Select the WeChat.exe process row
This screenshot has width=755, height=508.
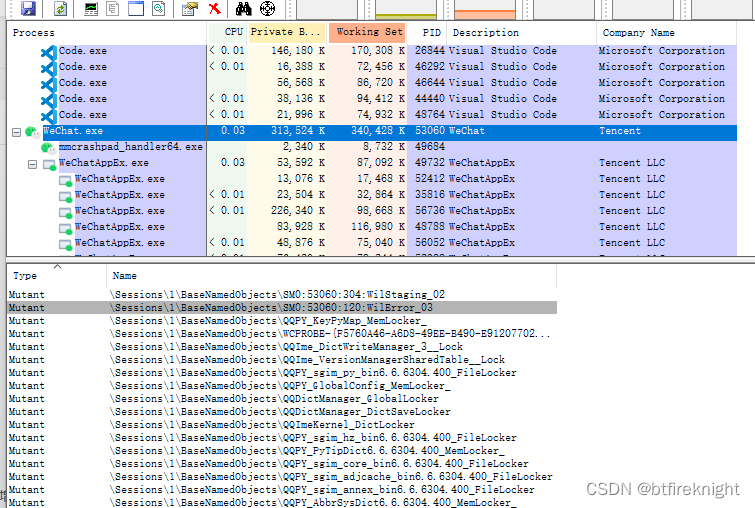(372, 132)
